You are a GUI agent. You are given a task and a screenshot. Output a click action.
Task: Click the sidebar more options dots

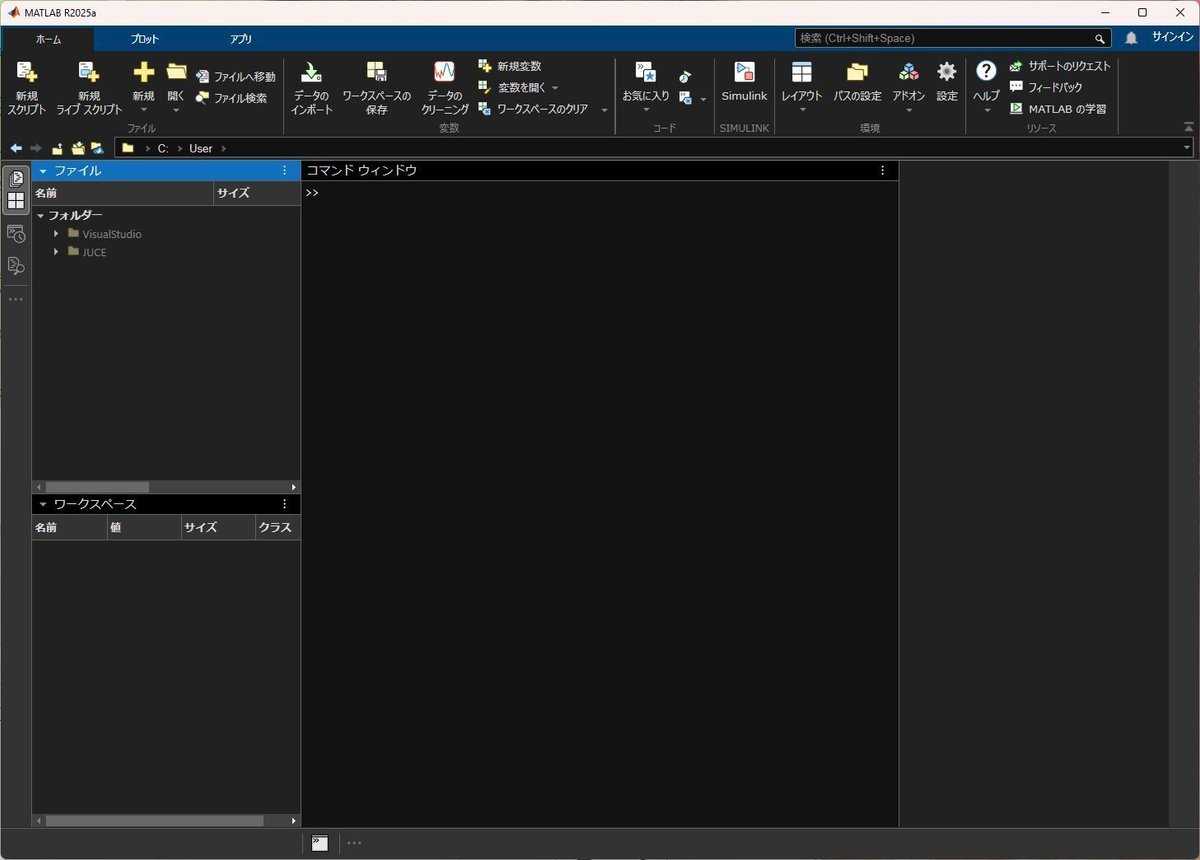point(16,299)
